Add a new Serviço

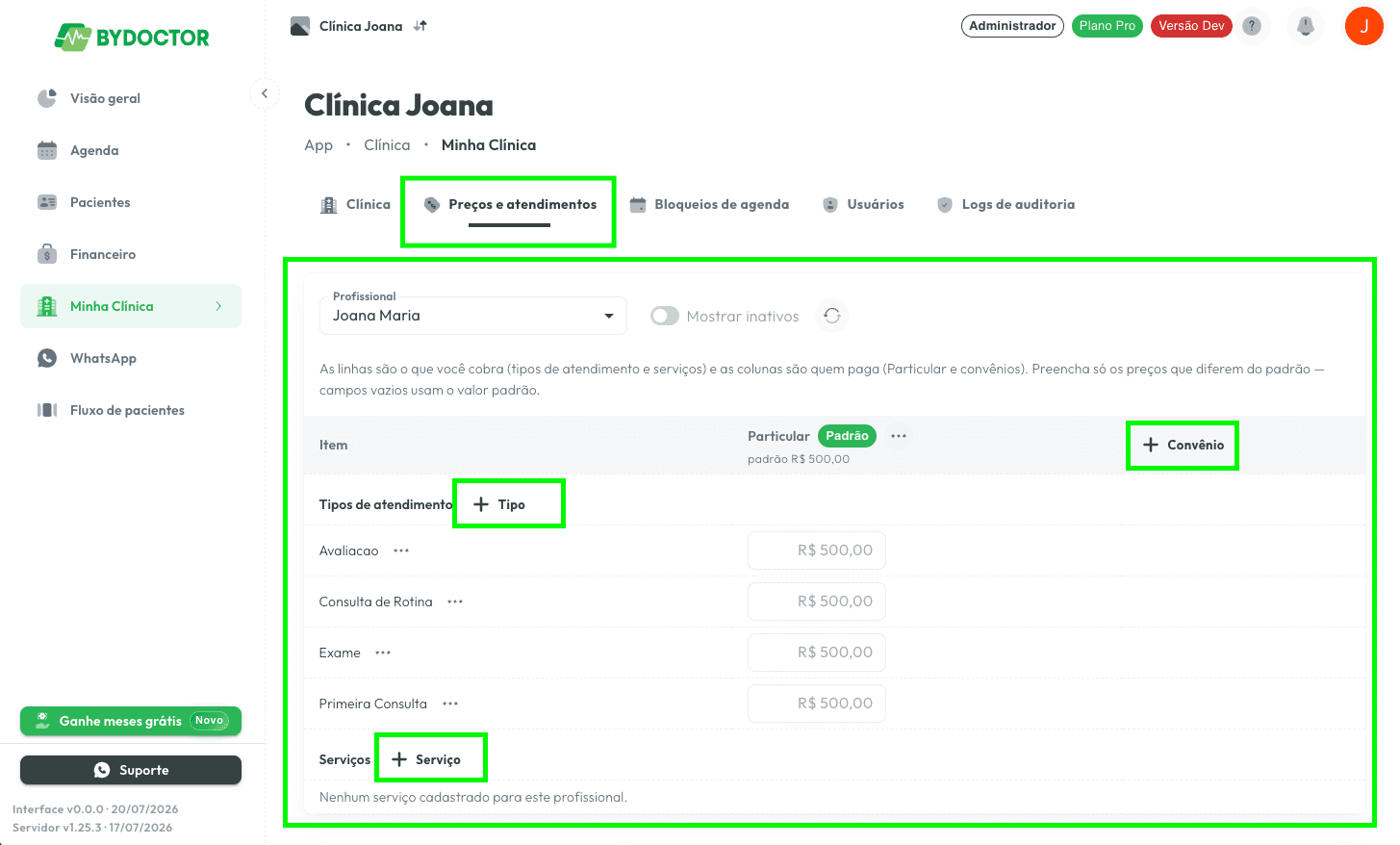coord(426,759)
